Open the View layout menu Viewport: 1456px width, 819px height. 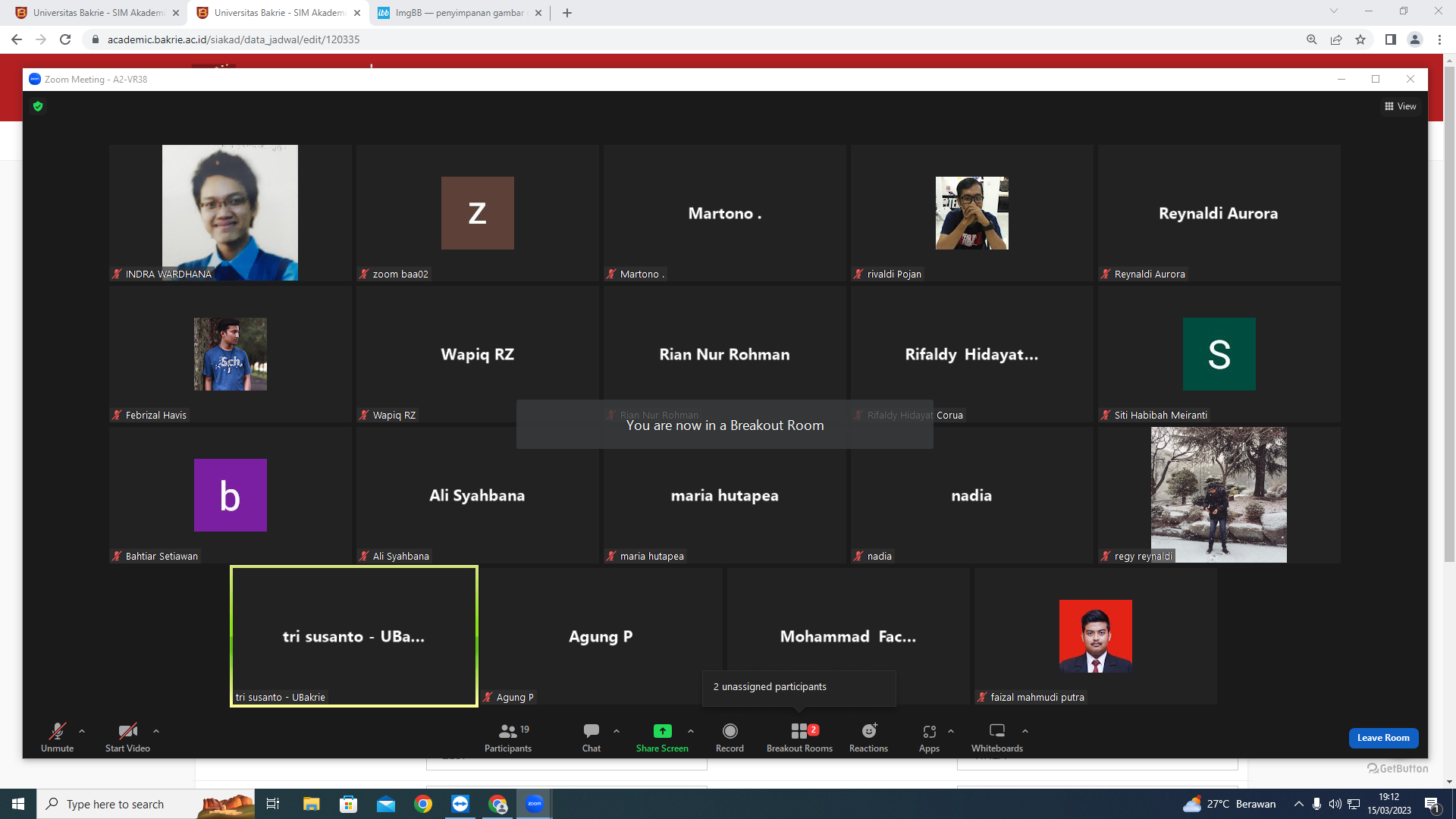click(x=1401, y=106)
